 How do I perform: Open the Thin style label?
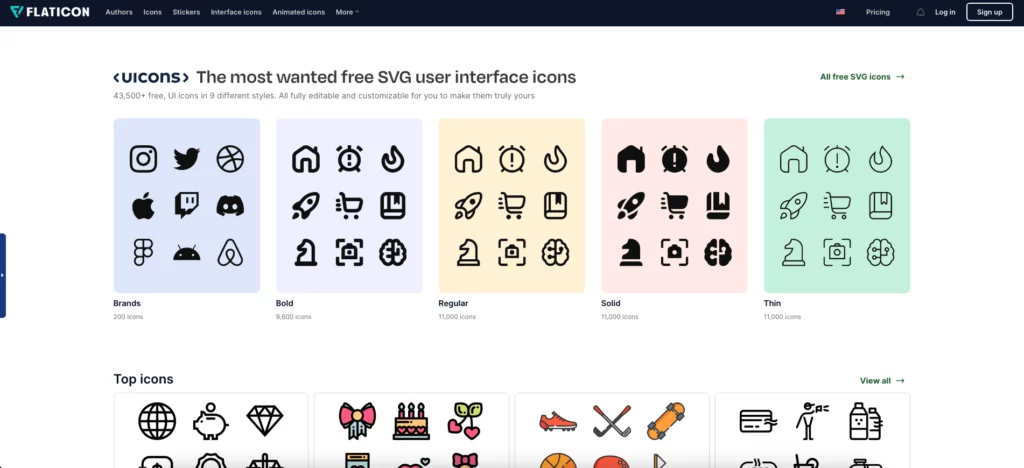pos(772,304)
